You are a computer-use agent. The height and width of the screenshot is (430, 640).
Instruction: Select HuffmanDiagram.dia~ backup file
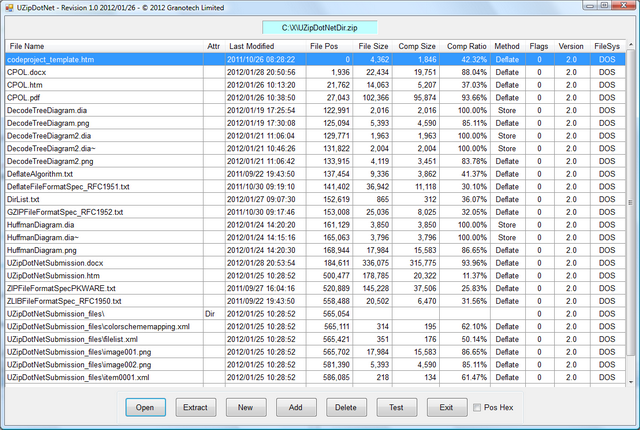pos(315,237)
